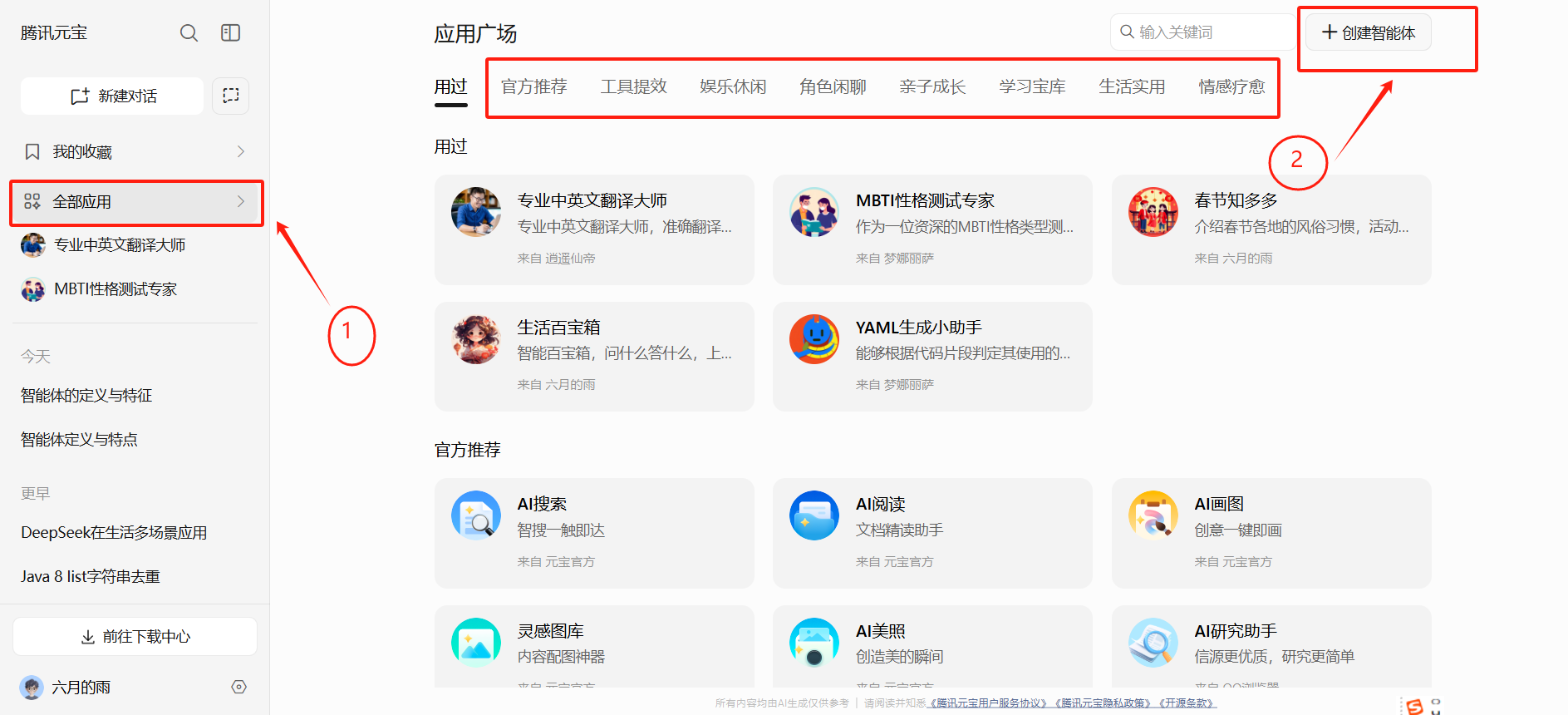Switch to the 角色闲聊 tab
Viewport: 1568px width, 715px height.
[x=833, y=86]
